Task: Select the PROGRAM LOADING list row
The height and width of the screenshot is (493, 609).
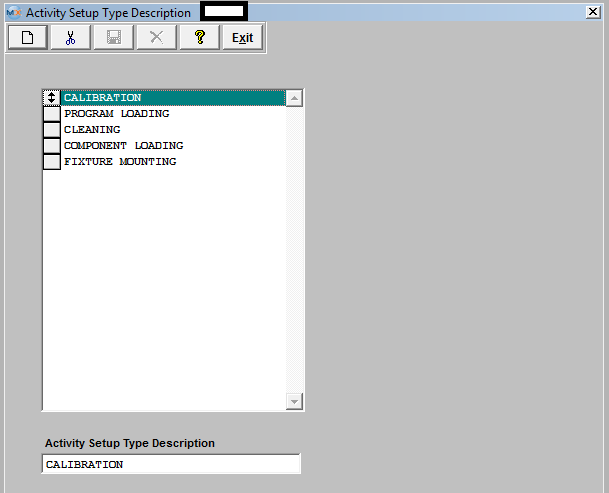Action: [x=173, y=114]
